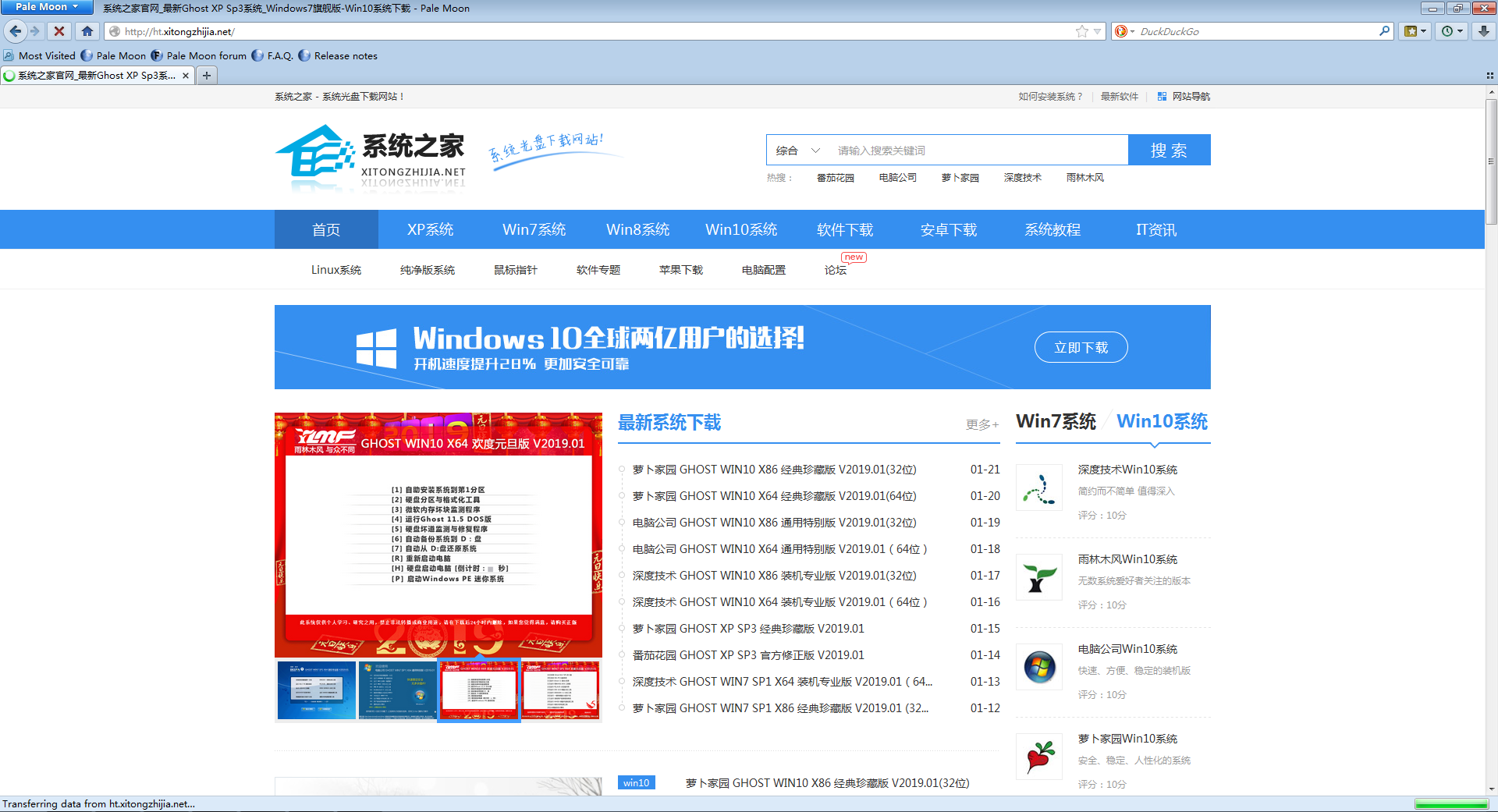Screen dimensions: 1498x812
Task: Click 更多+ beside 最新系统下载
Action: click(x=982, y=424)
